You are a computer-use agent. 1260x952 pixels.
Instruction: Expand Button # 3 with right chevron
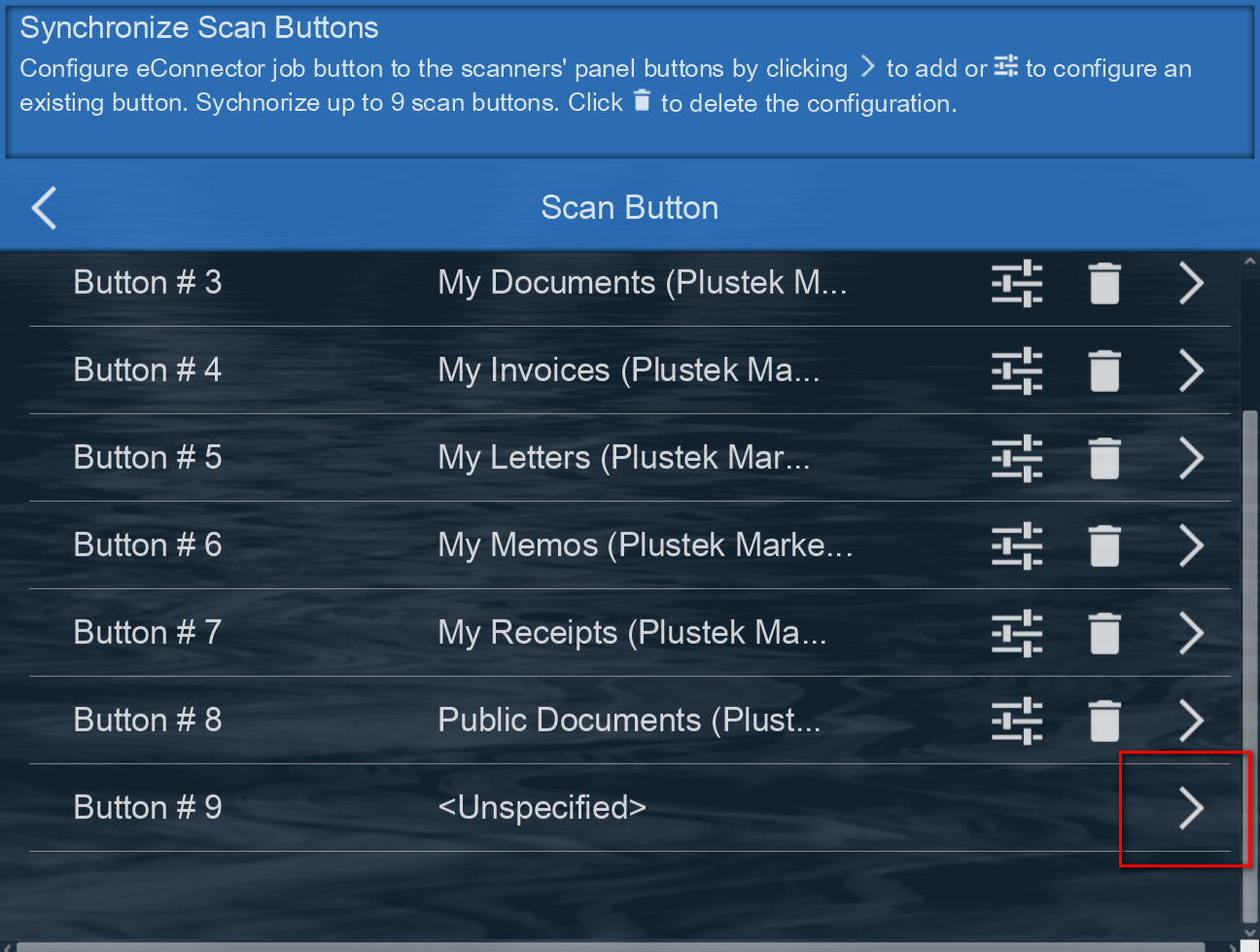click(x=1191, y=284)
